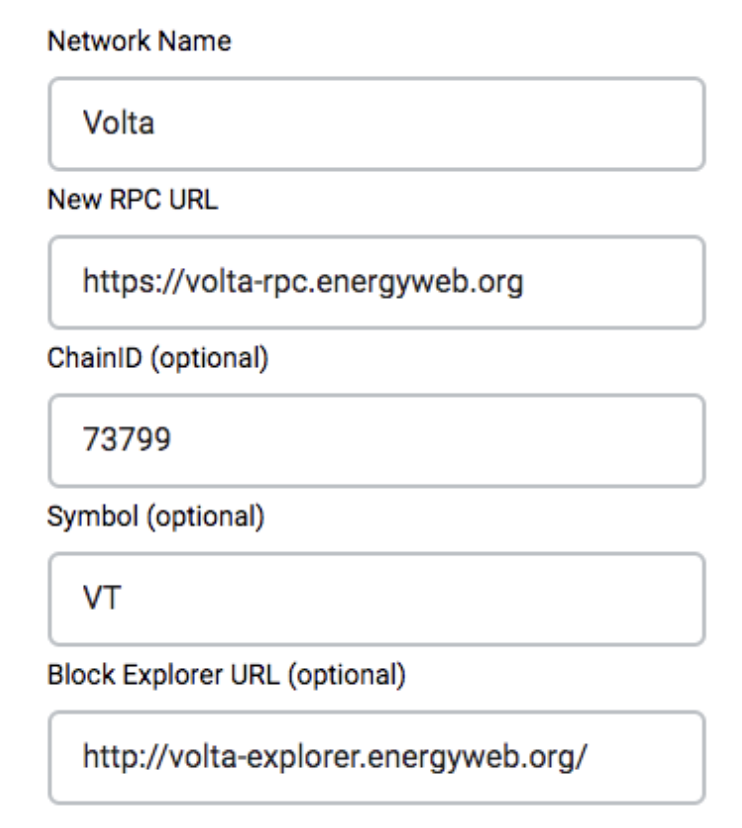Click the "ChainID" label word
This screenshot has width=742, height=828.
[85, 359]
